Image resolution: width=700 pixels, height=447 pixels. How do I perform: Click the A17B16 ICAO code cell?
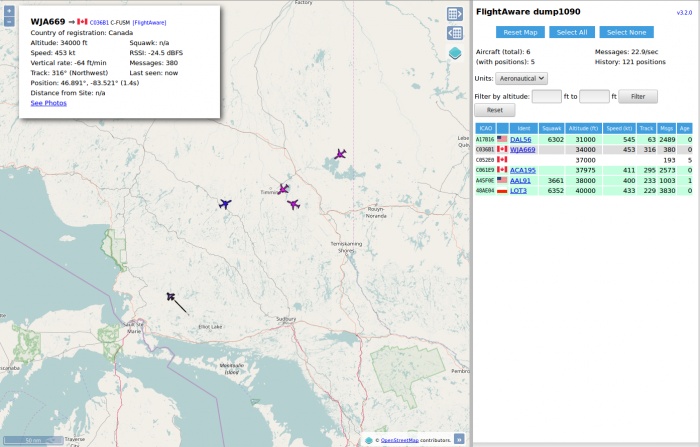click(485, 139)
